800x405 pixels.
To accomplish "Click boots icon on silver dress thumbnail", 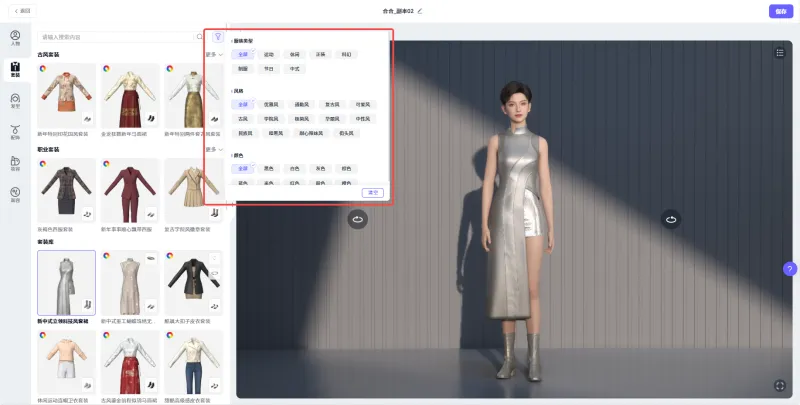I will point(87,306).
